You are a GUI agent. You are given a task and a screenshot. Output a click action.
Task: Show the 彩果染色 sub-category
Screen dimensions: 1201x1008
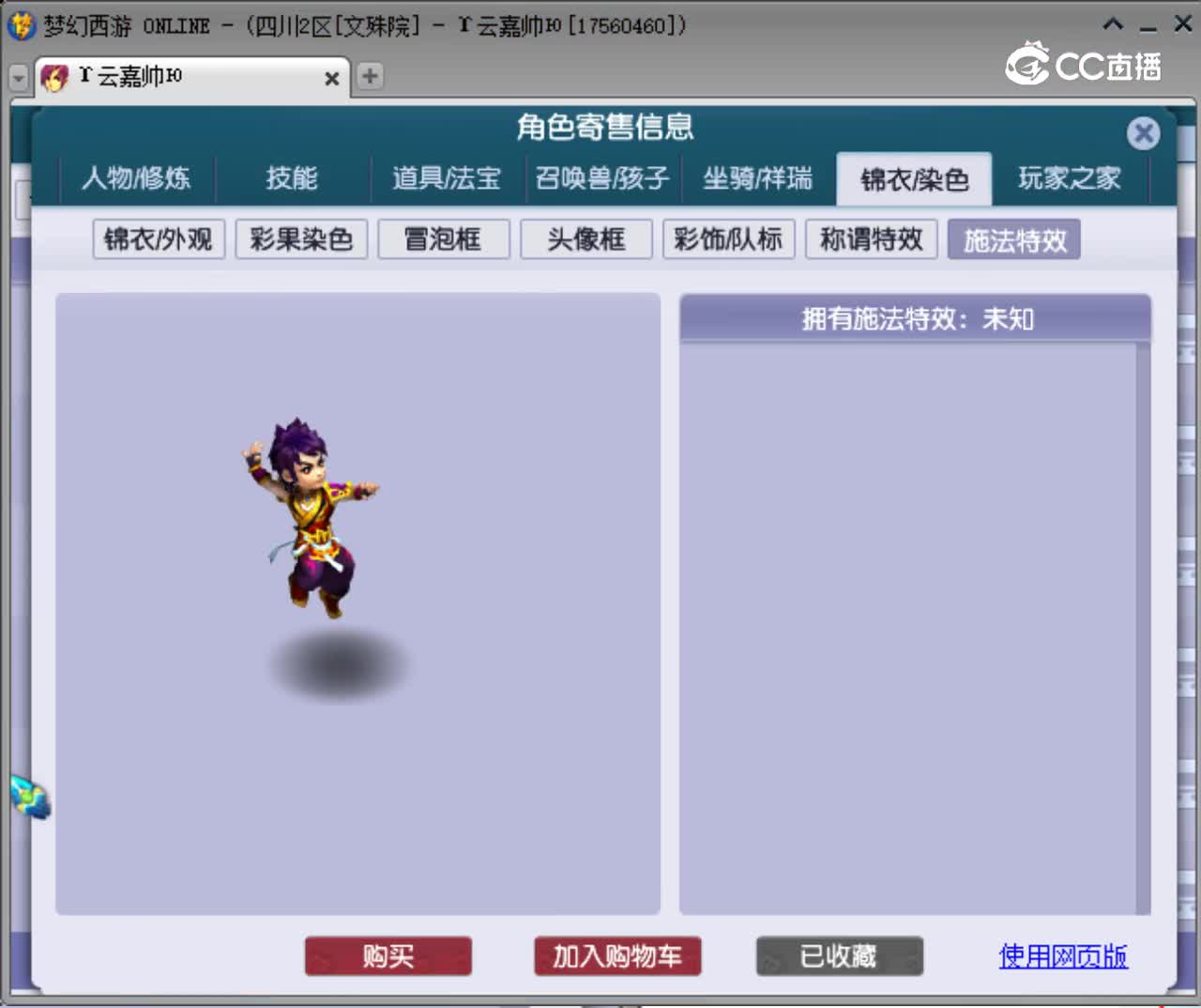coord(301,239)
